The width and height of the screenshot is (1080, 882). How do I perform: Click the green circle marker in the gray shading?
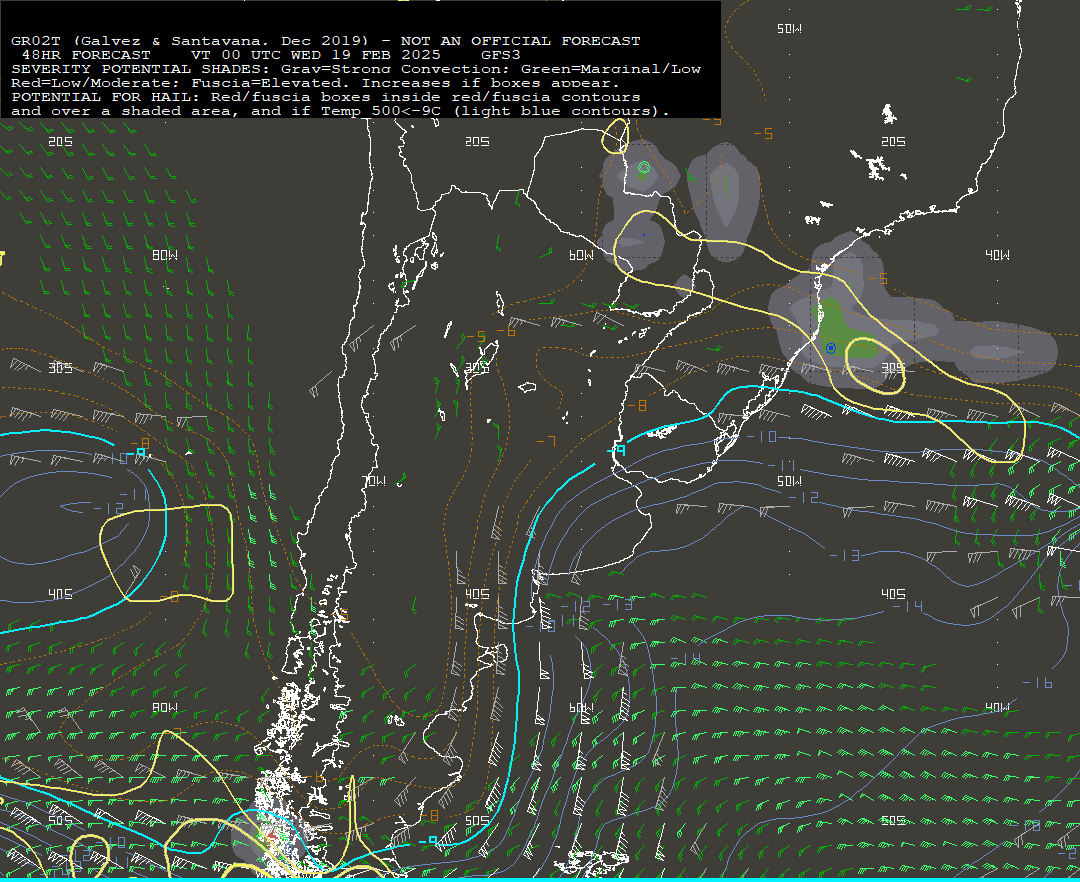point(644,167)
